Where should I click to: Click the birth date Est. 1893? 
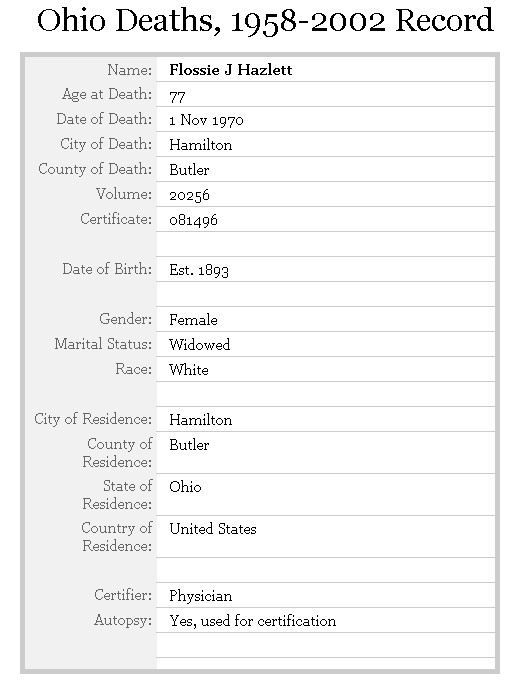(199, 270)
